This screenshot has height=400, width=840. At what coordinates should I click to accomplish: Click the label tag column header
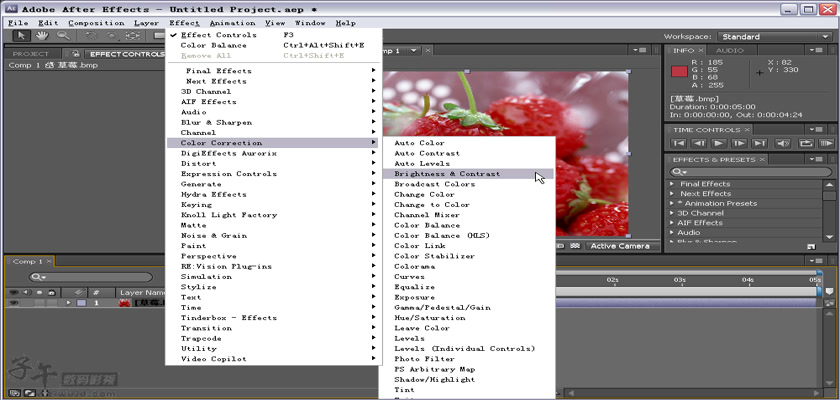pos(79,293)
